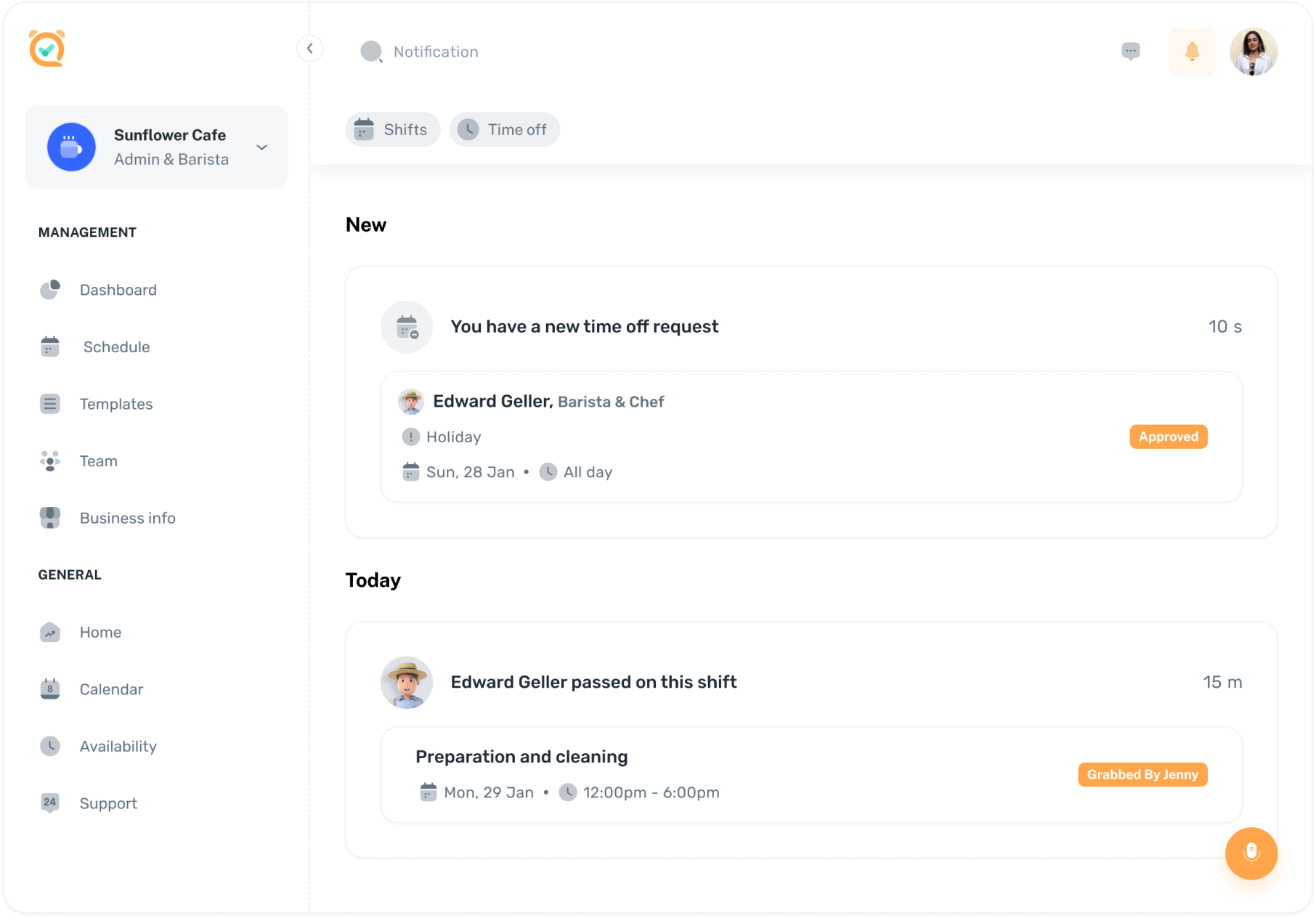Click the Approved status badge
Image resolution: width=1316 pixels, height=918 pixels.
pyautogui.click(x=1168, y=436)
